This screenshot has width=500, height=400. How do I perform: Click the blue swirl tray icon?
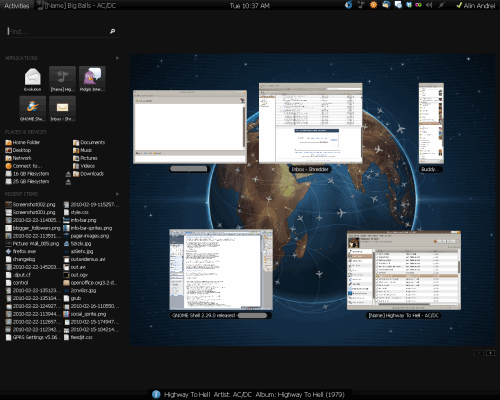point(349,5)
